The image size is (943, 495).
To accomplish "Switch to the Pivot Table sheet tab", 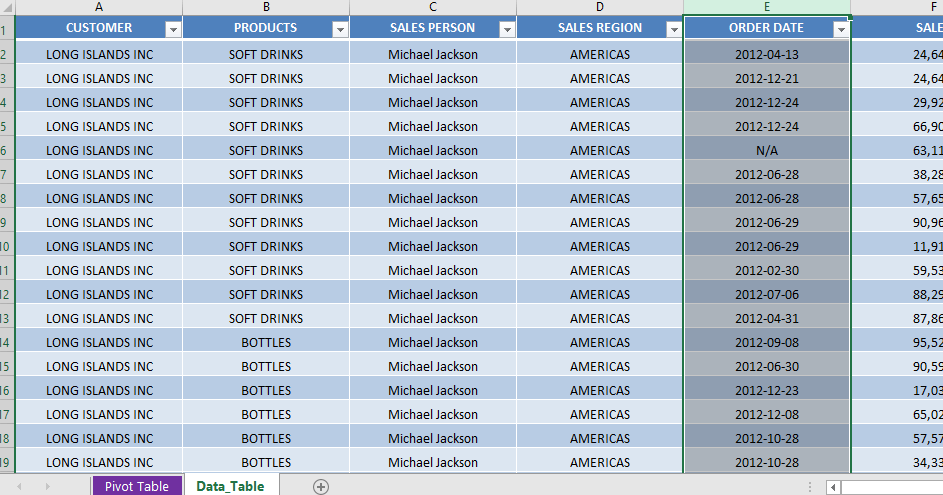I will coord(137,486).
